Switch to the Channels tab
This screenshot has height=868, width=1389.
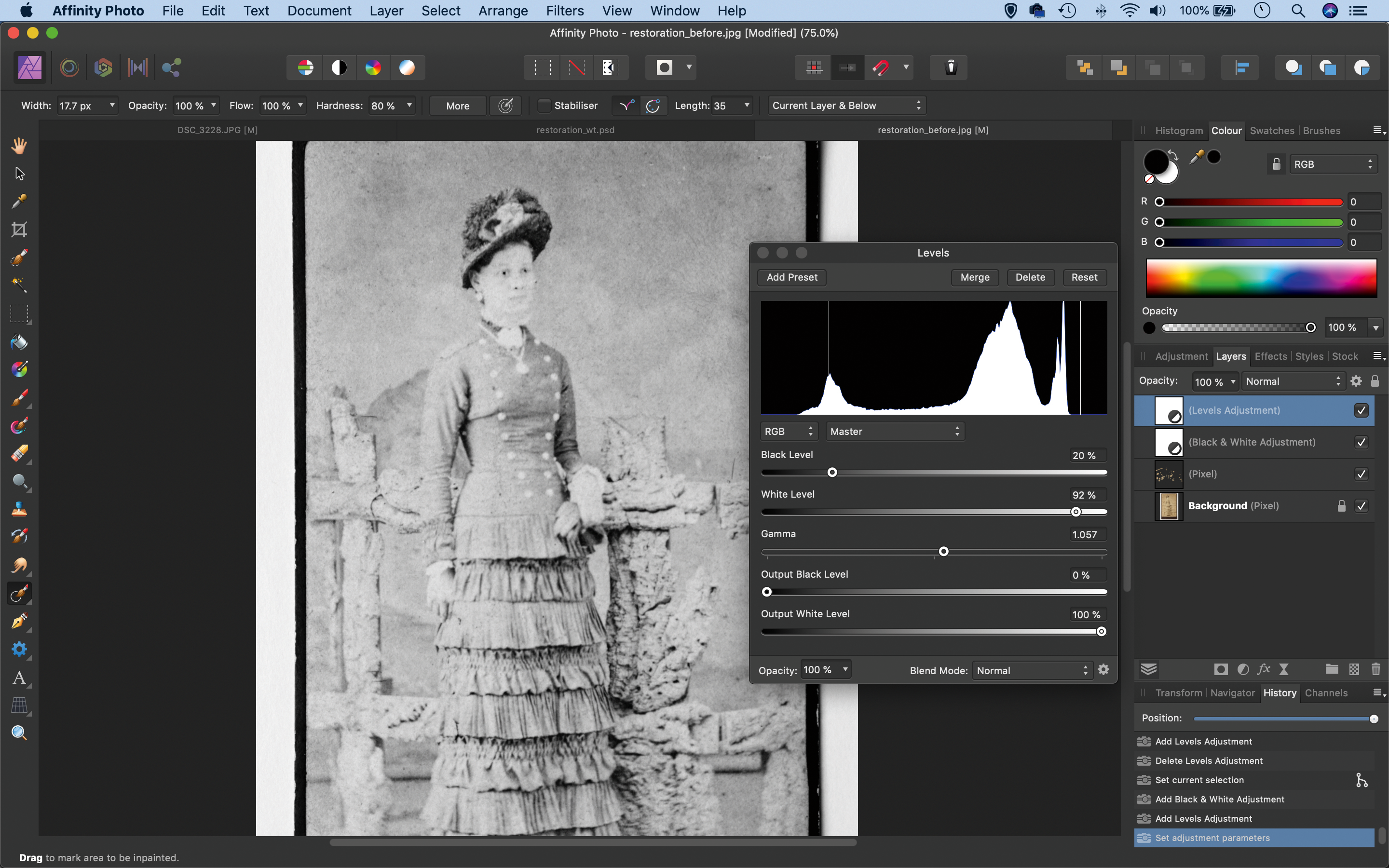point(1326,693)
